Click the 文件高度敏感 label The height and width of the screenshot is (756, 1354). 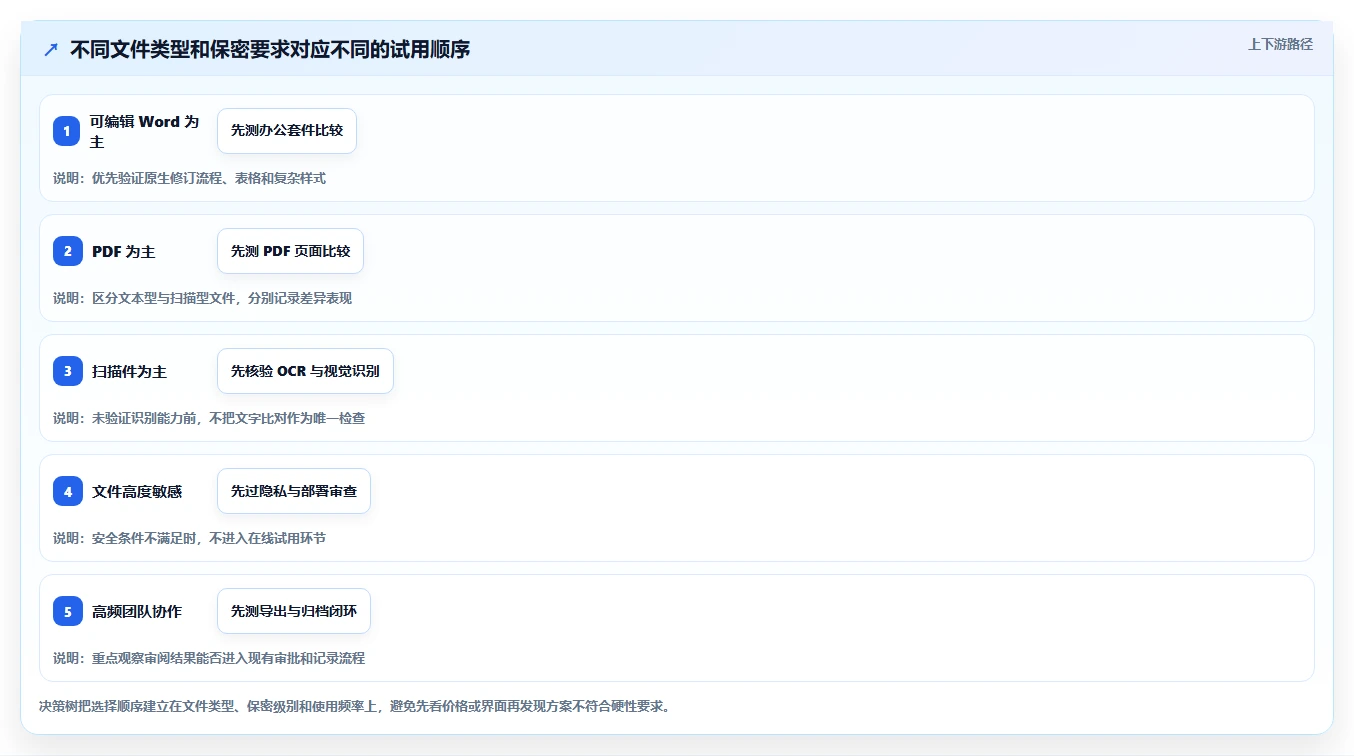137,492
